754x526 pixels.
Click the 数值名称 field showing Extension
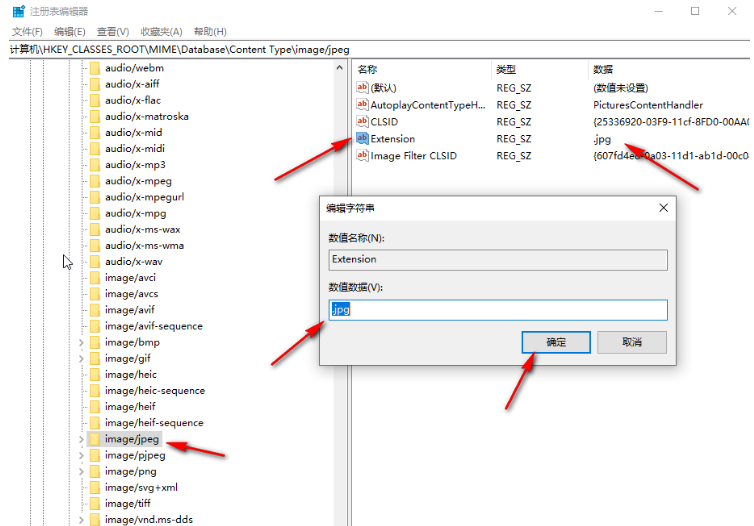click(x=498, y=260)
